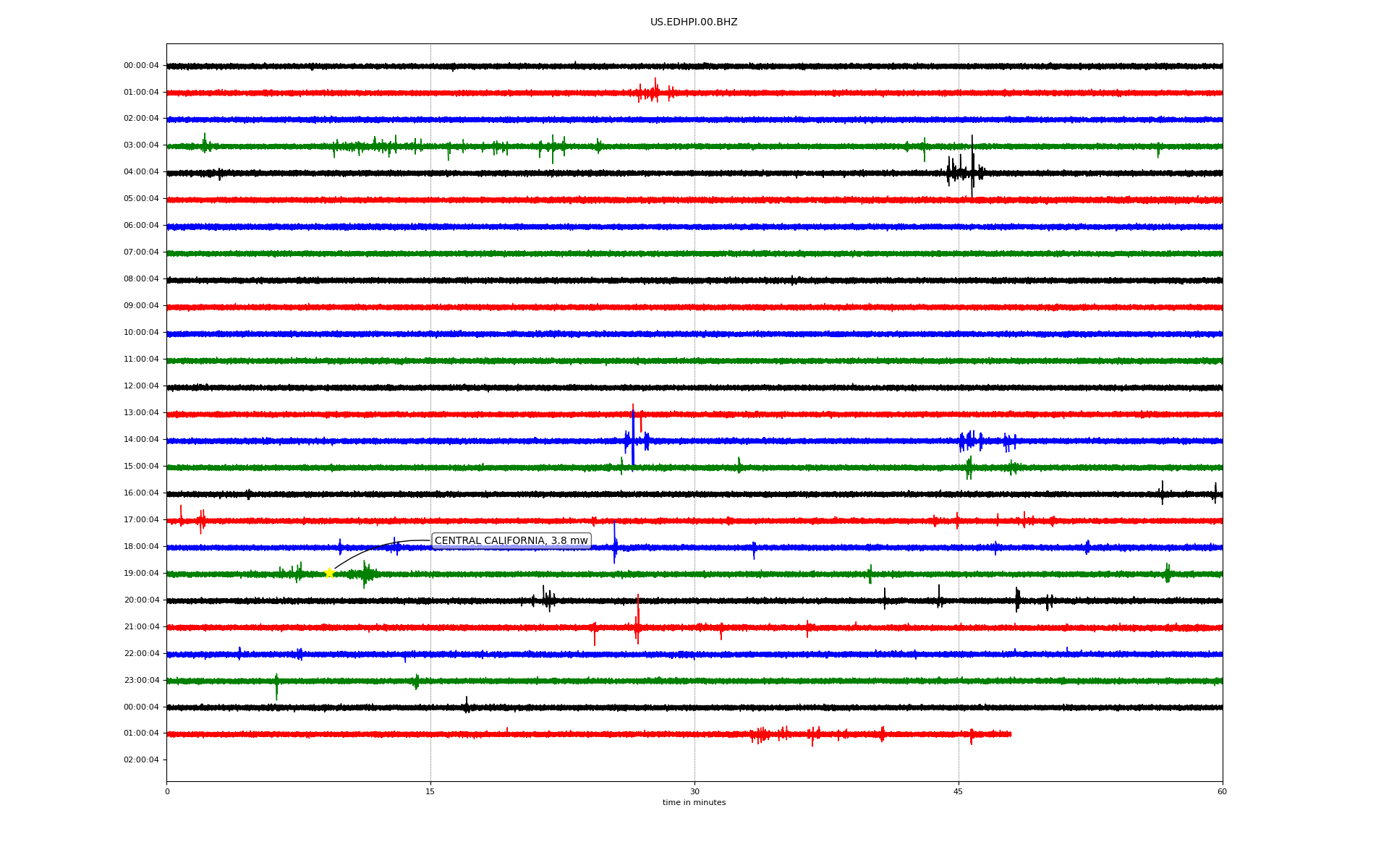Select the 19:00:04 row time label

[x=141, y=574]
